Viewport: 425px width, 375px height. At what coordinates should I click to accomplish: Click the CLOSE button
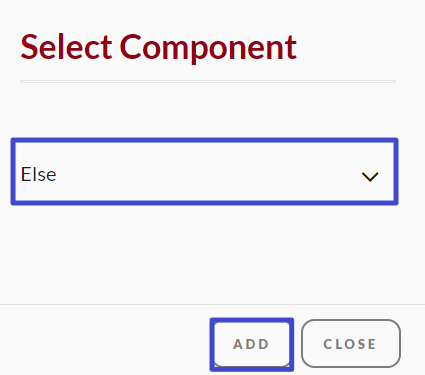point(351,344)
